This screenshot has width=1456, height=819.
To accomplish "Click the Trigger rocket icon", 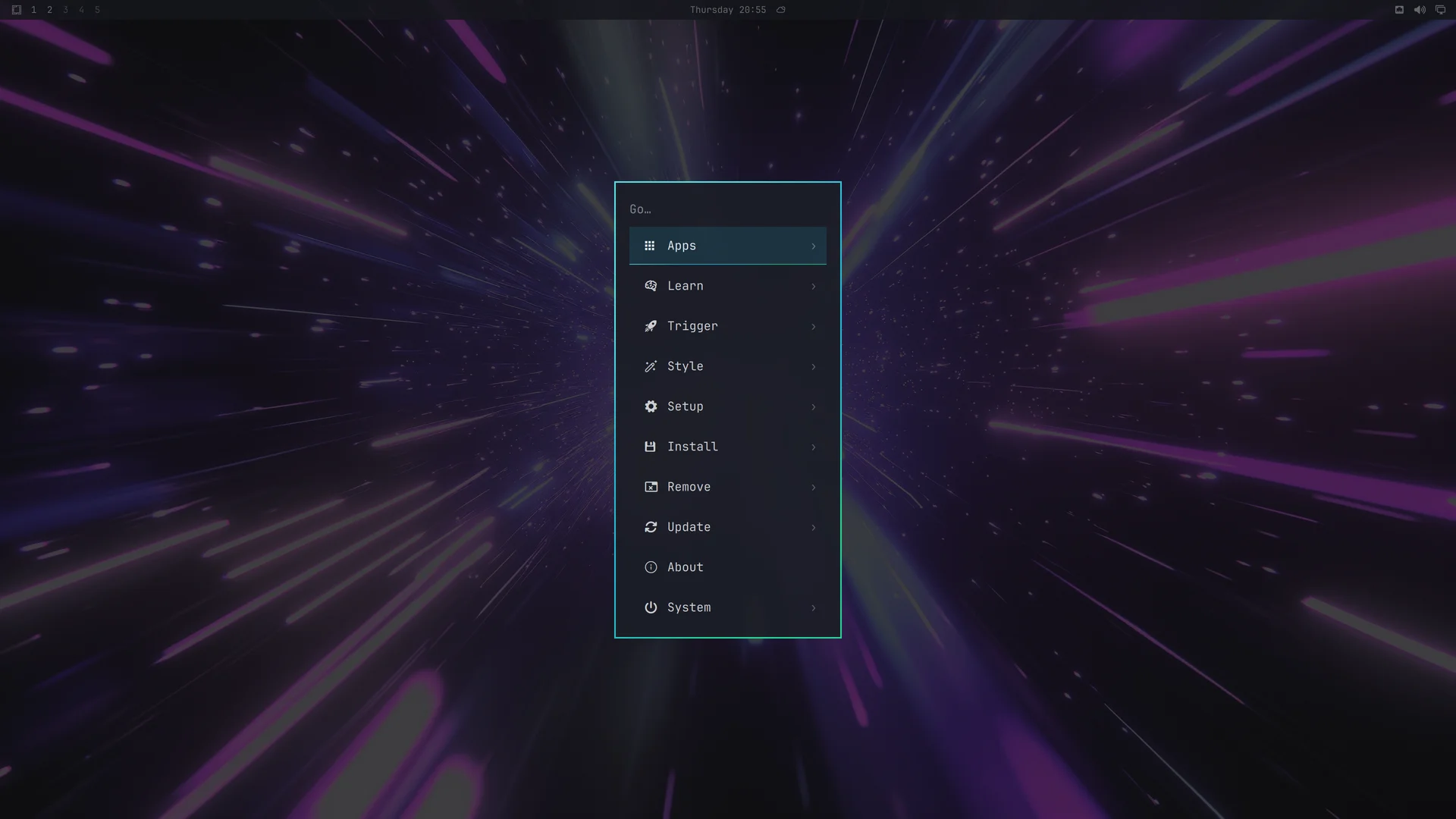I will click(x=651, y=326).
